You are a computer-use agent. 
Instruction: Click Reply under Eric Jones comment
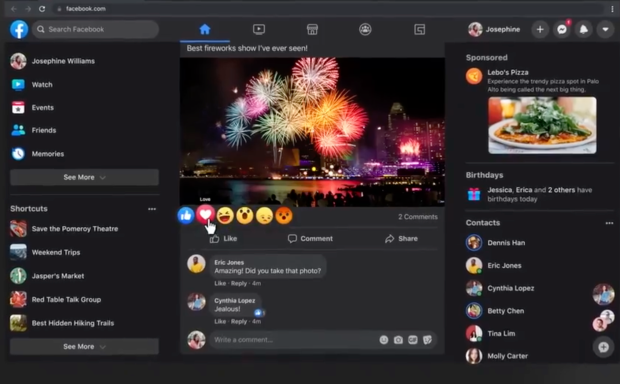239,283
